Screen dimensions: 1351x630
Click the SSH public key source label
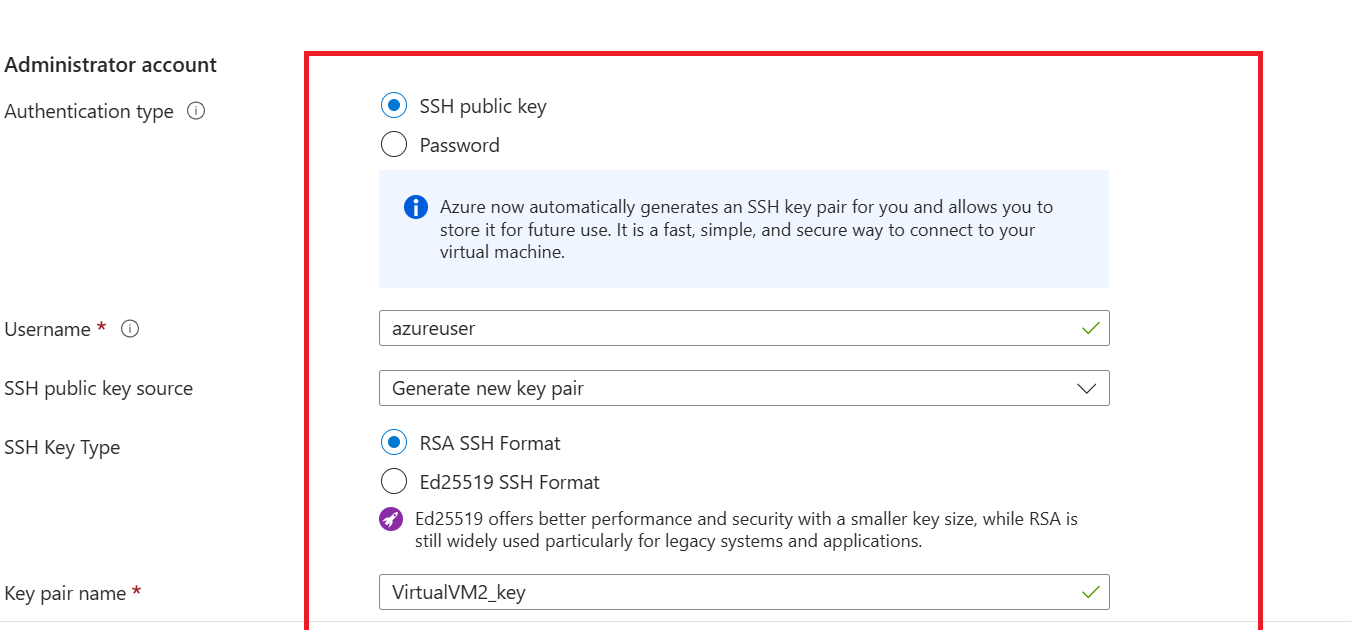pos(99,388)
